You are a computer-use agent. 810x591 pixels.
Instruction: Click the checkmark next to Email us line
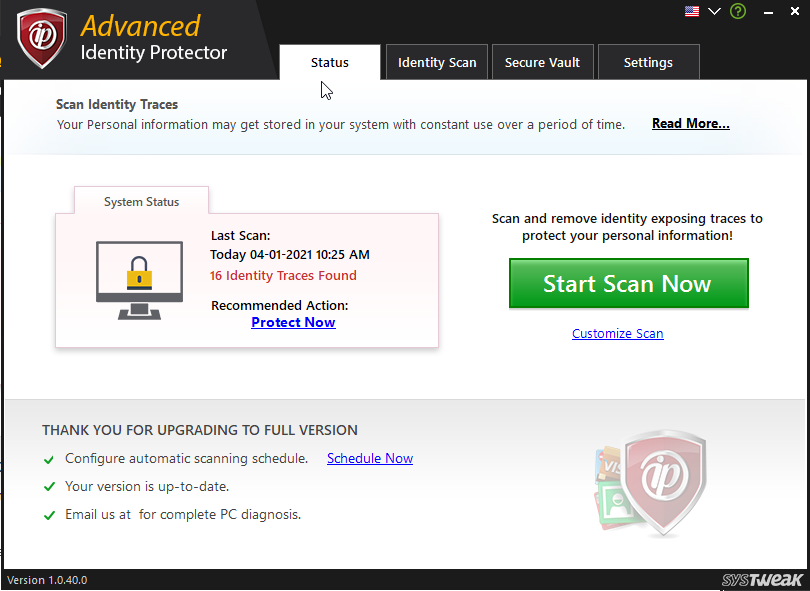[48, 514]
